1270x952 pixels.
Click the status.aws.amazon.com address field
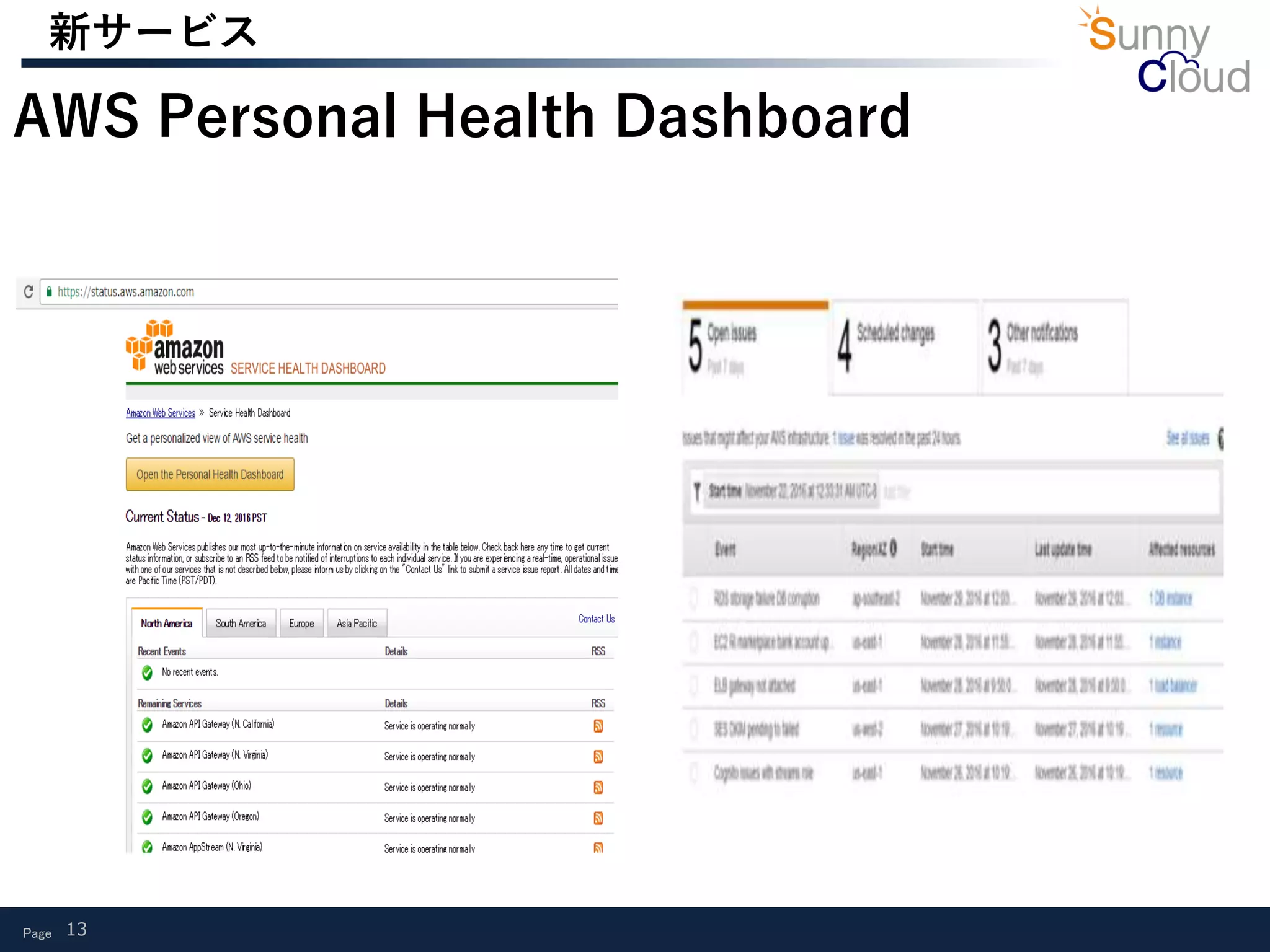coord(329,292)
